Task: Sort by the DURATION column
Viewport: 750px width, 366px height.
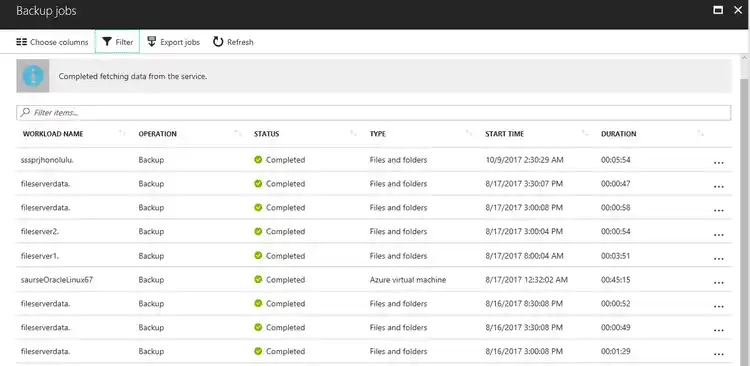Action: coord(618,134)
